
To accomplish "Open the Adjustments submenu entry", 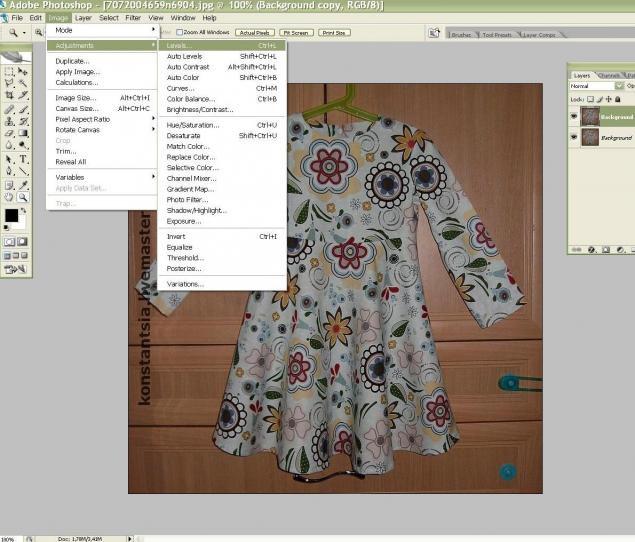I will point(102,45).
